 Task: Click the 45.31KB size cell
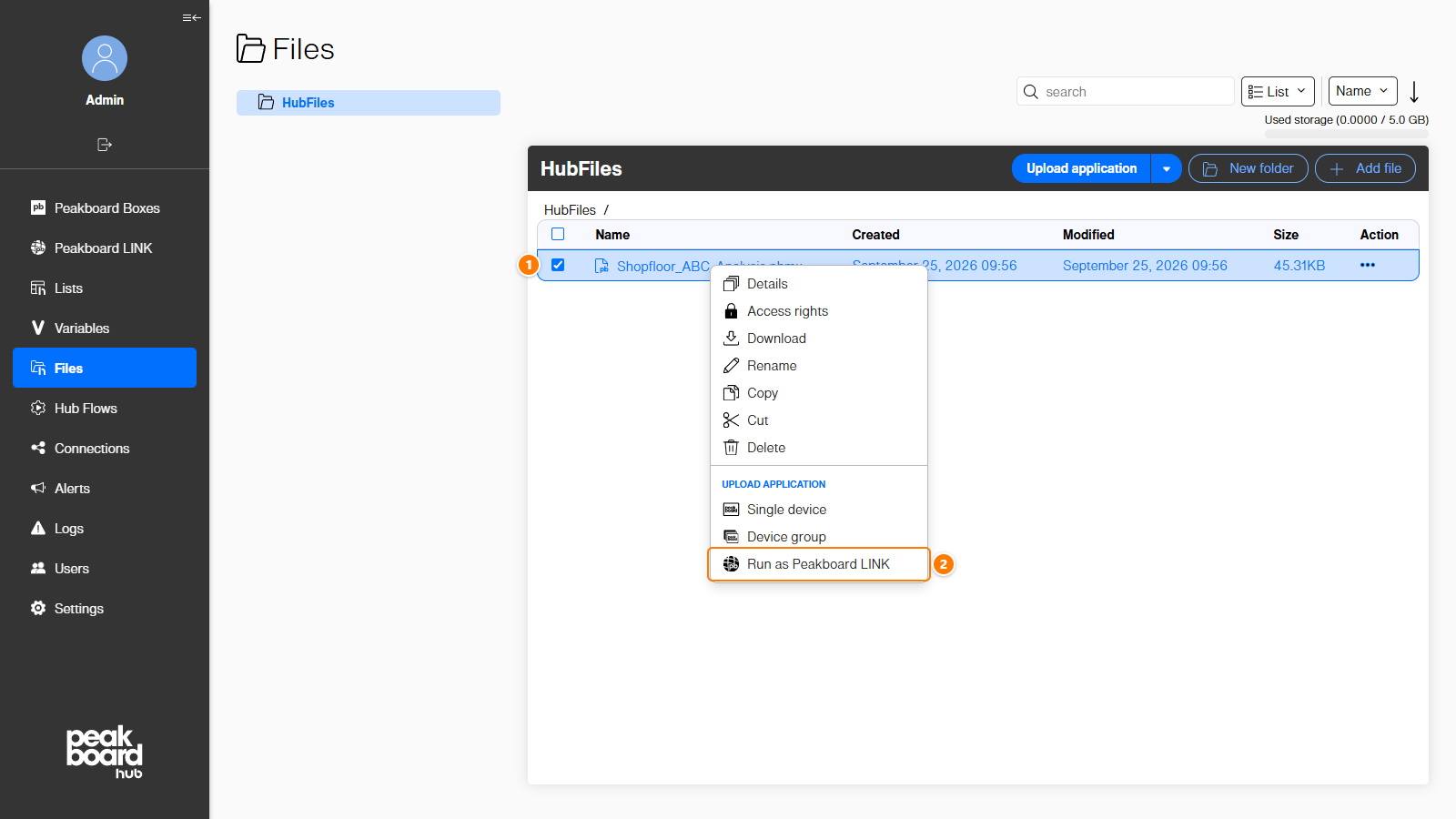(x=1299, y=266)
